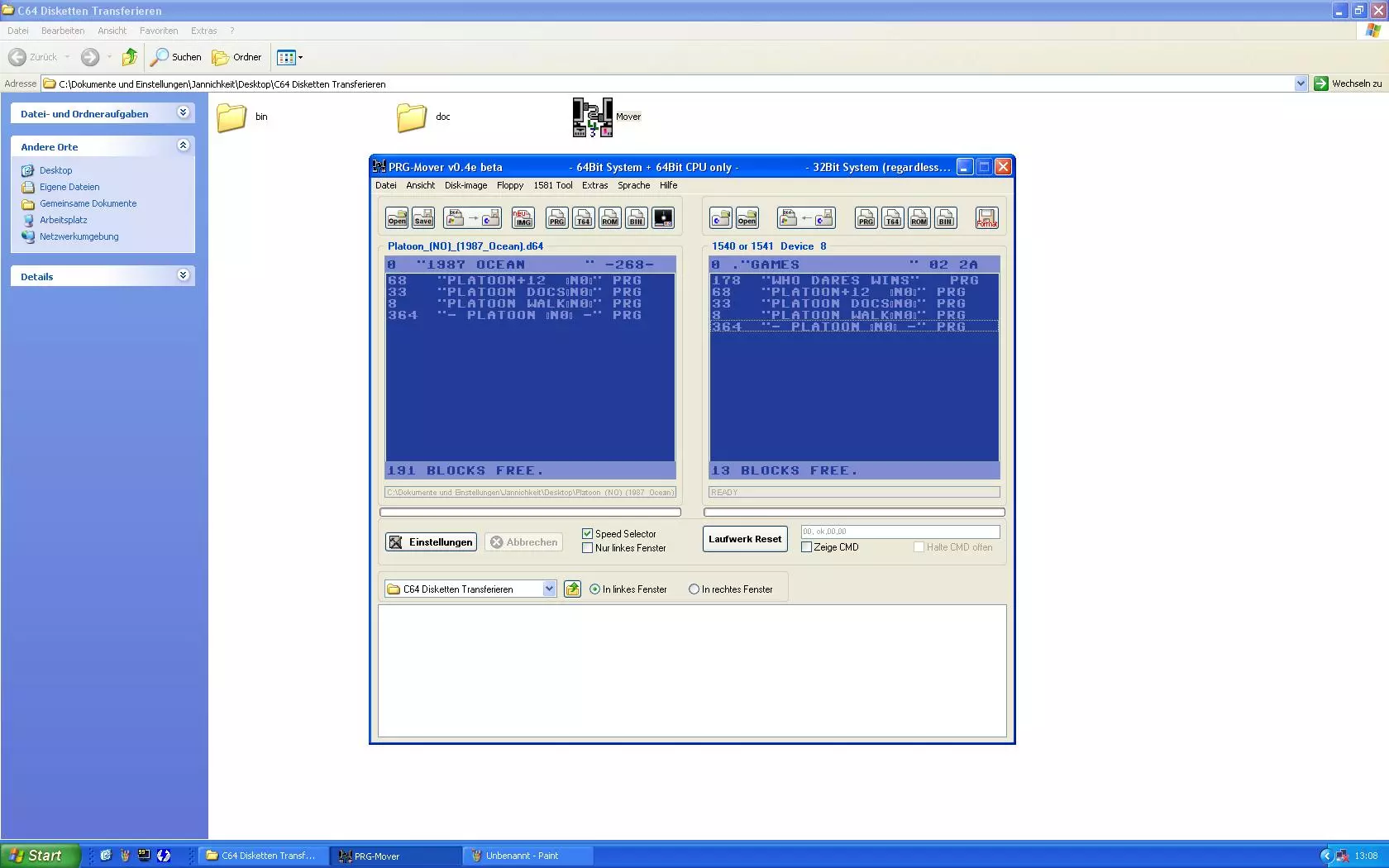Open the Sprache menu

click(x=633, y=185)
